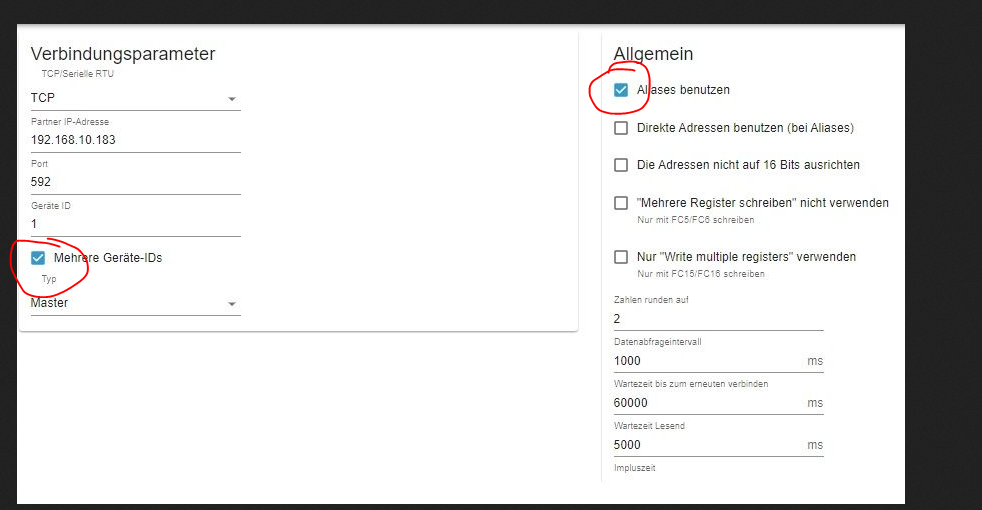Select the Wartezeit bis zum erneuten verbinden field
The image size is (982, 510).
718,403
